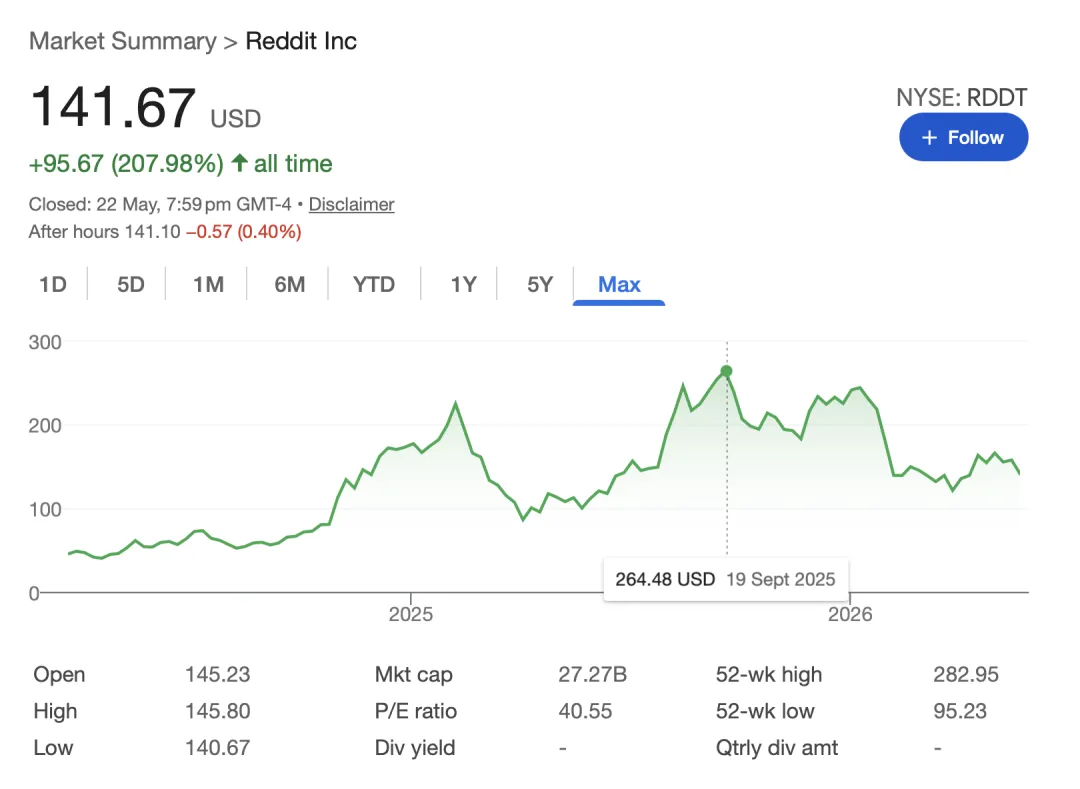Click the 141.67 current price
The height and width of the screenshot is (789, 1080).
(114, 107)
